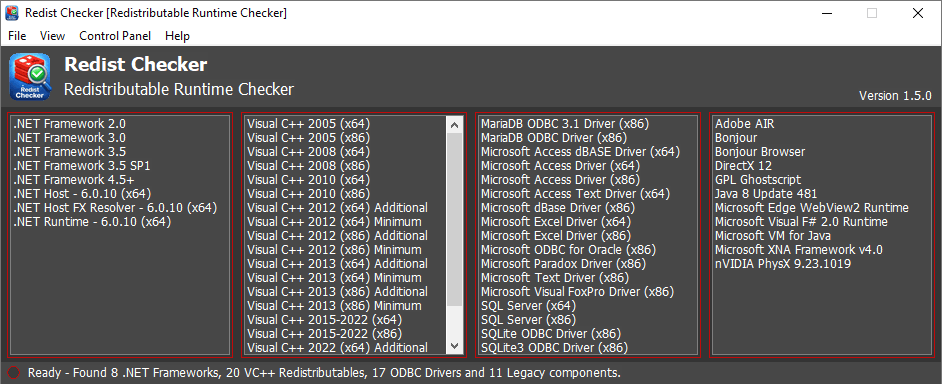
Task: Click the Redist Checker logo icon
Action: coord(30,76)
